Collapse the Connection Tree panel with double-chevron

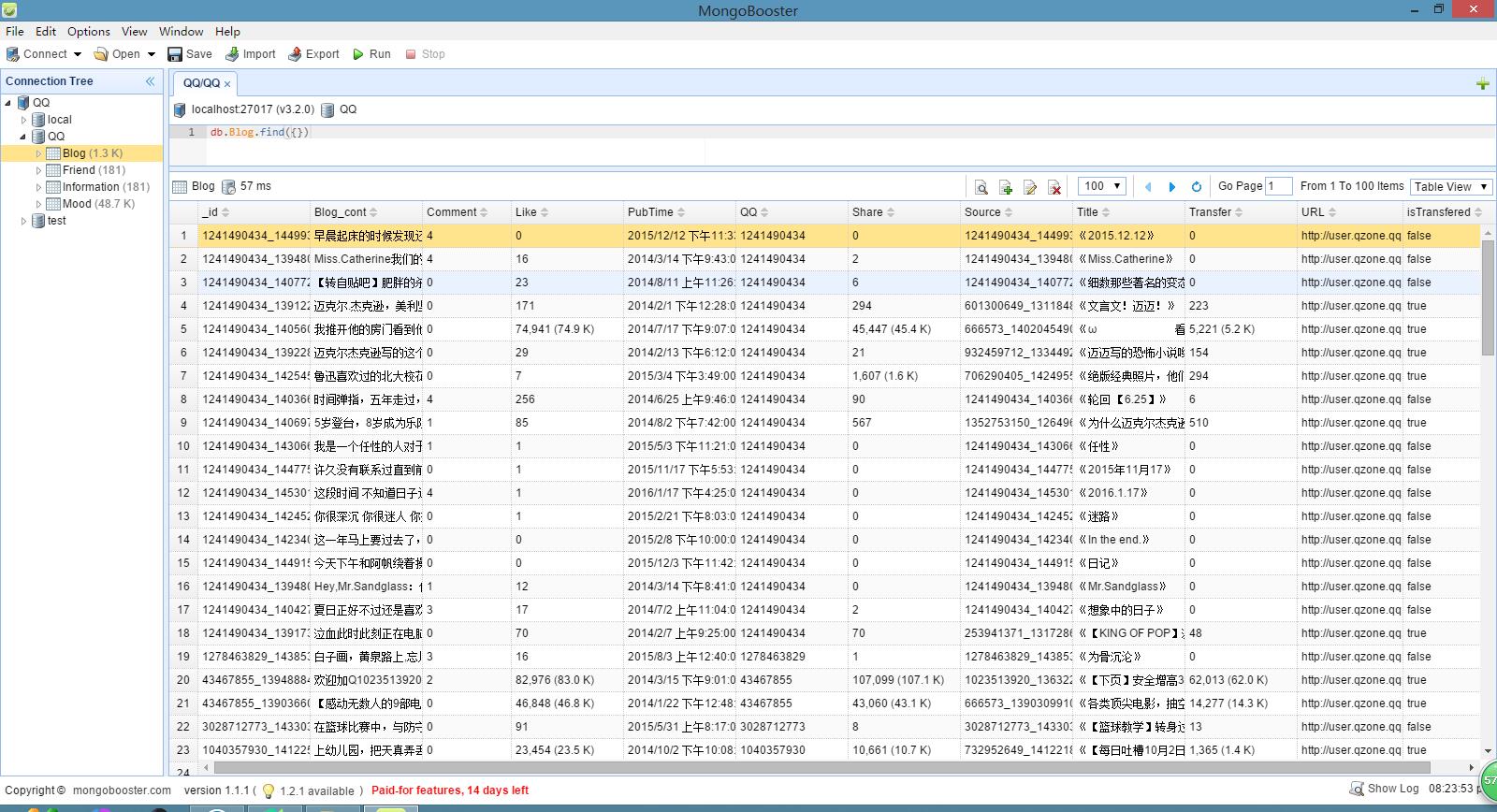(x=150, y=81)
